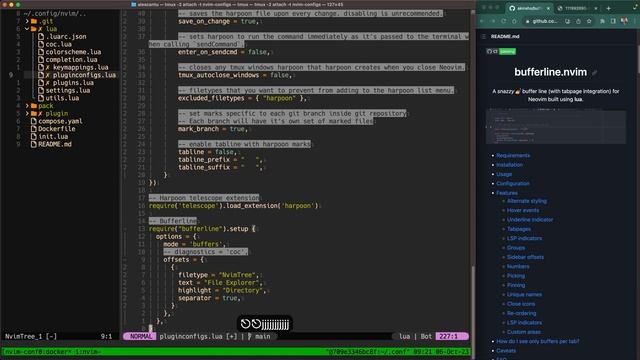Click line require("bufferline").setup

point(202,229)
